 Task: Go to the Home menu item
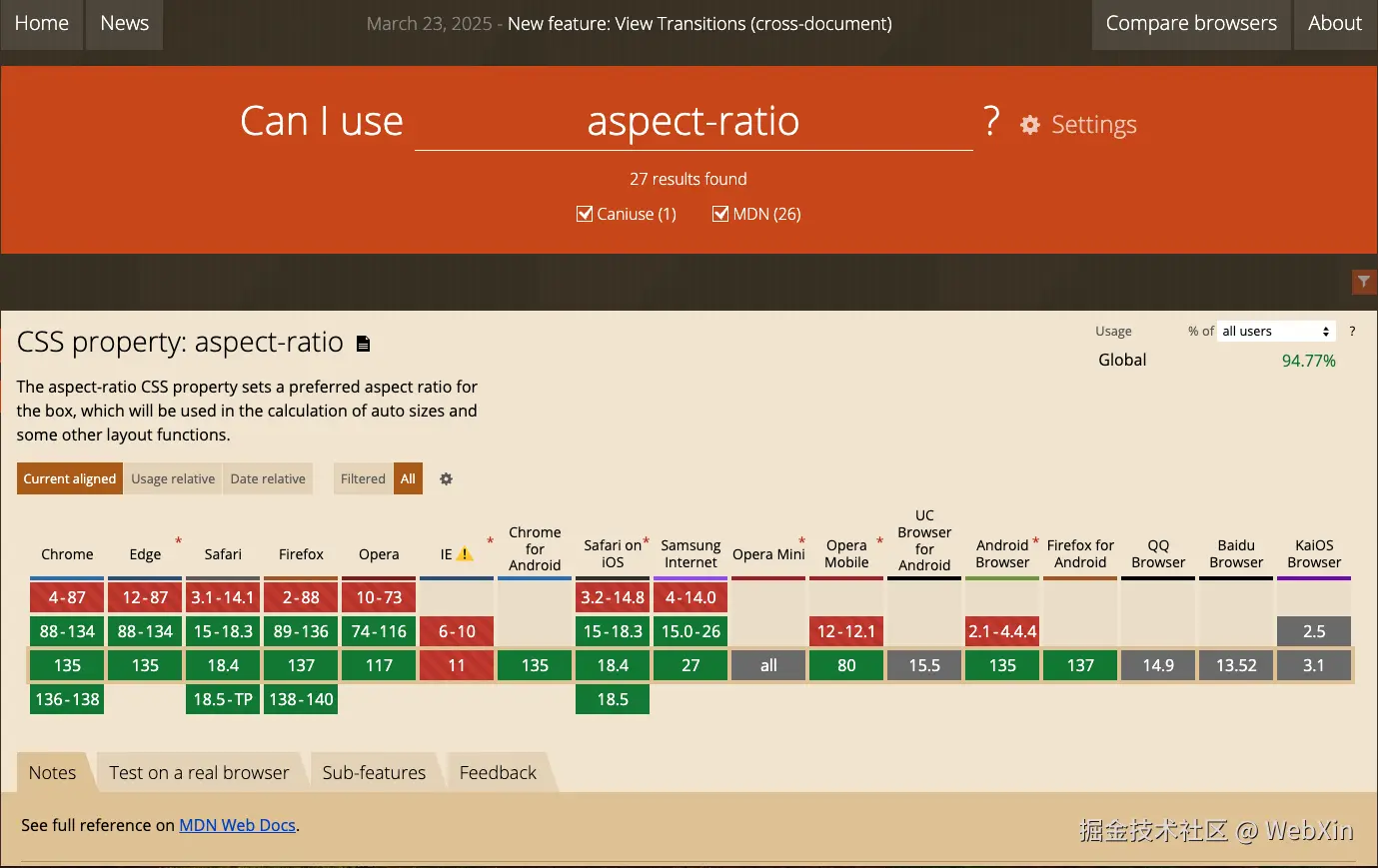(42, 24)
